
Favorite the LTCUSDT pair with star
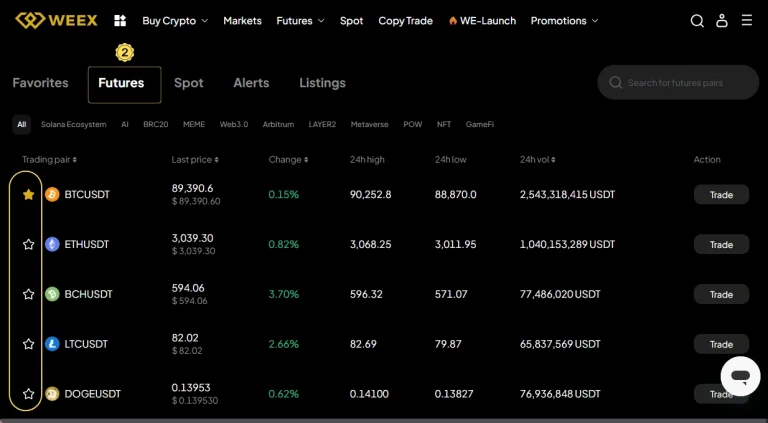pos(28,344)
